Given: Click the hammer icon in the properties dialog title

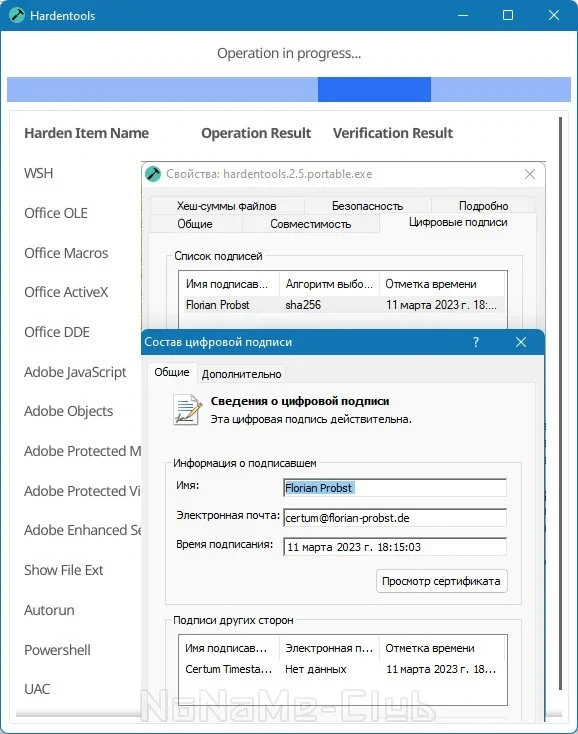Looking at the screenshot, I should pyautogui.click(x=153, y=174).
